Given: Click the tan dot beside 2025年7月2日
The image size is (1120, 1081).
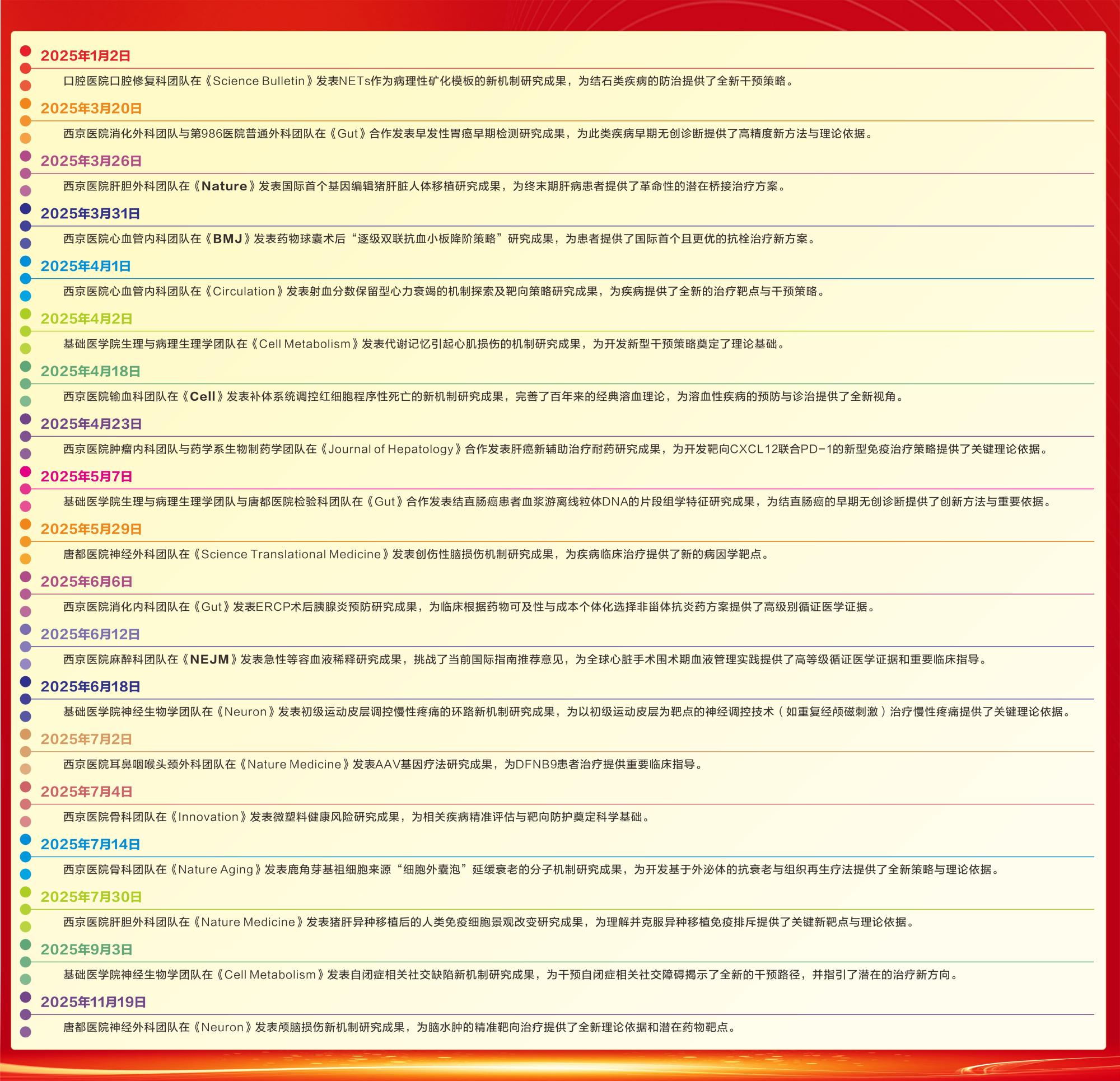Looking at the screenshot, I should click(25, 734).
